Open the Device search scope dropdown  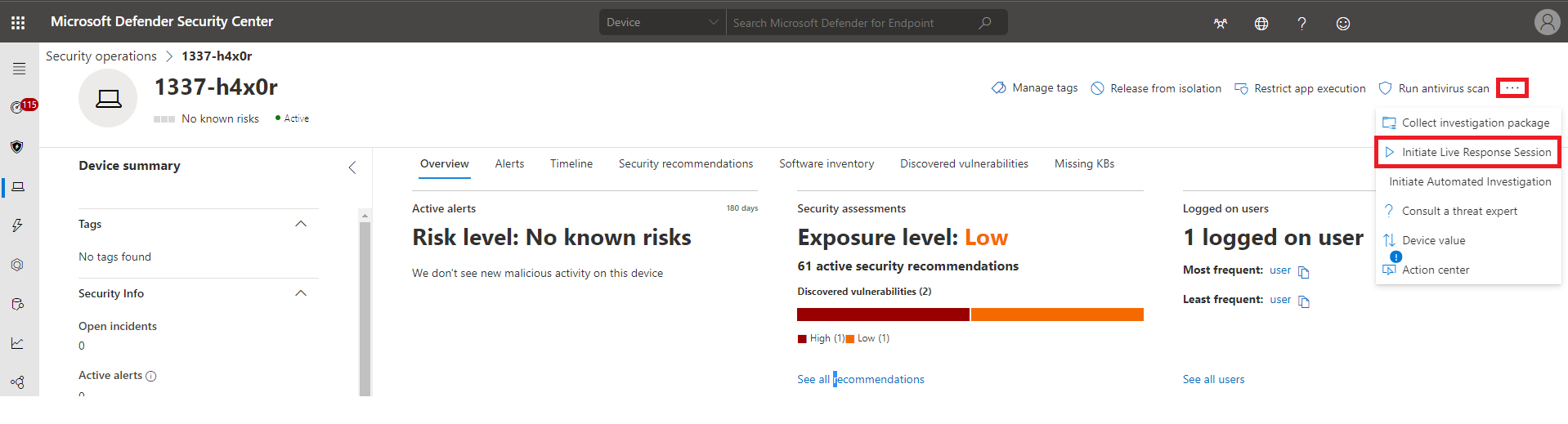(x=662, y=23)
